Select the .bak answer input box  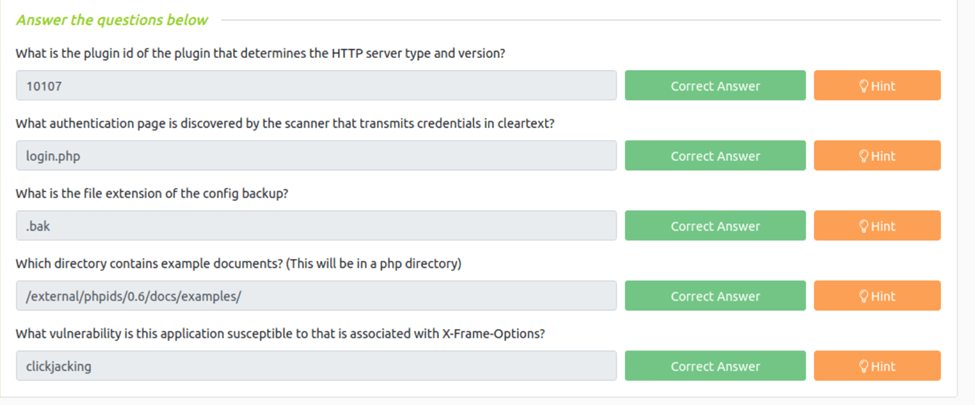tap(316, 226)
